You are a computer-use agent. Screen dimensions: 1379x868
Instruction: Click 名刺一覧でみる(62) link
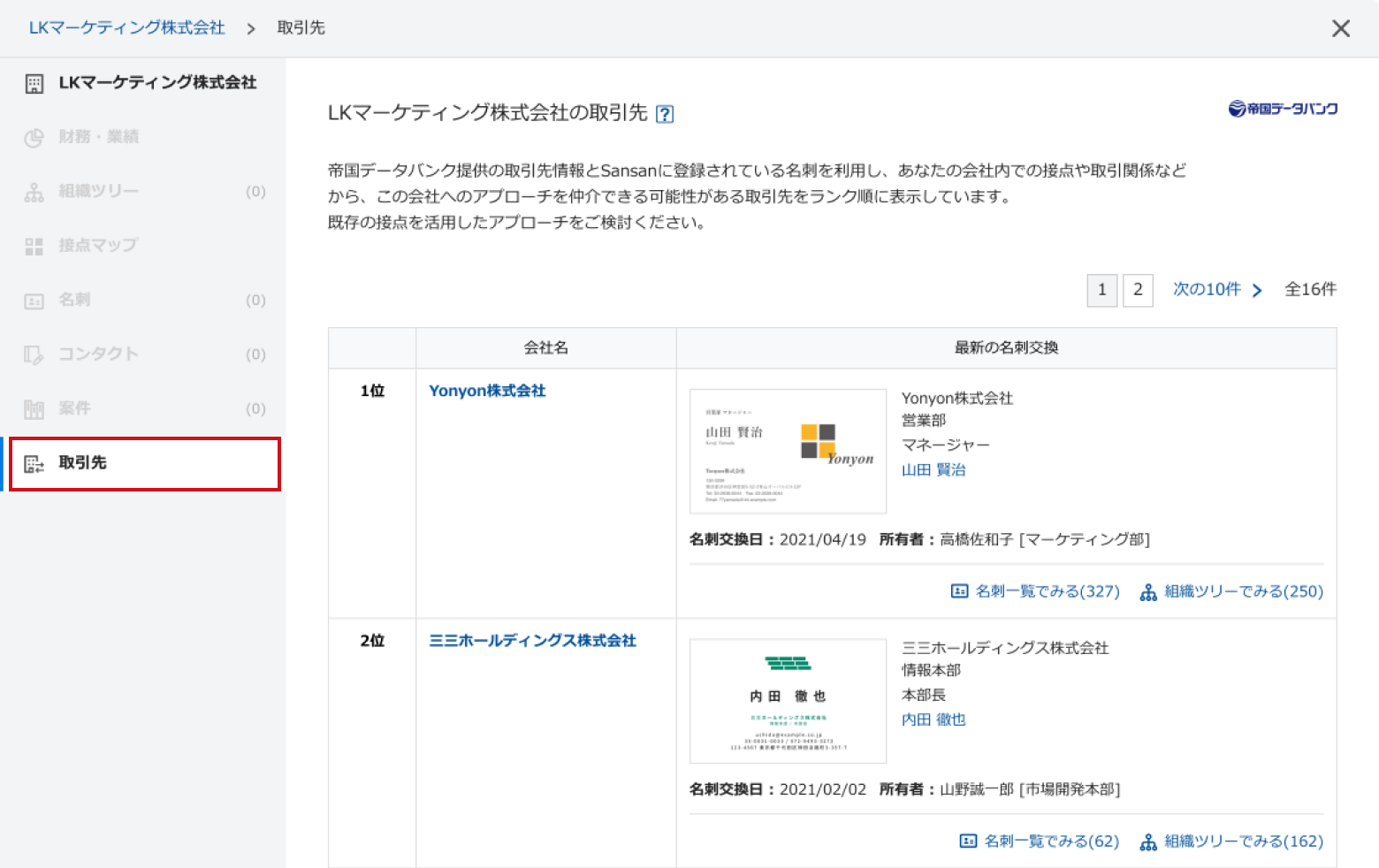click(x=1052, y=841)
